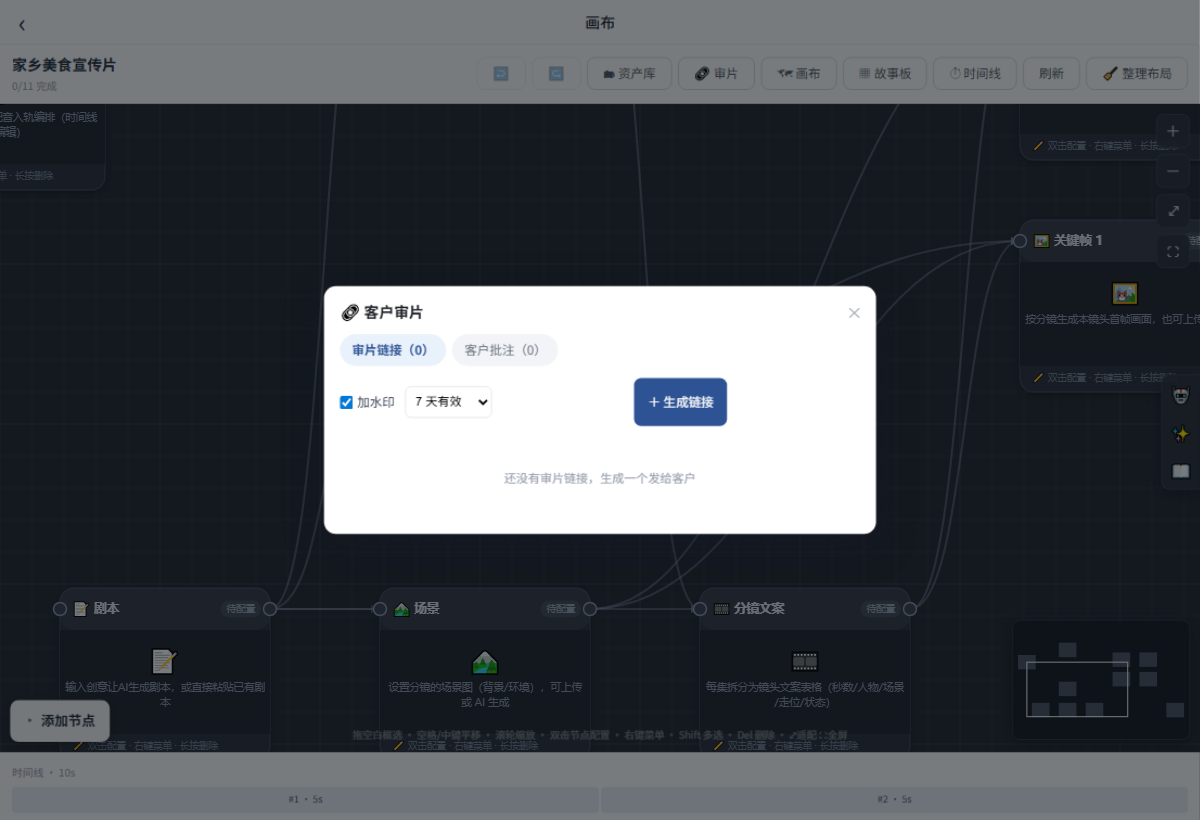Click the redo icon in toolbar
The height and width of the screenshot is (820, 1200).
pos(556,73)
